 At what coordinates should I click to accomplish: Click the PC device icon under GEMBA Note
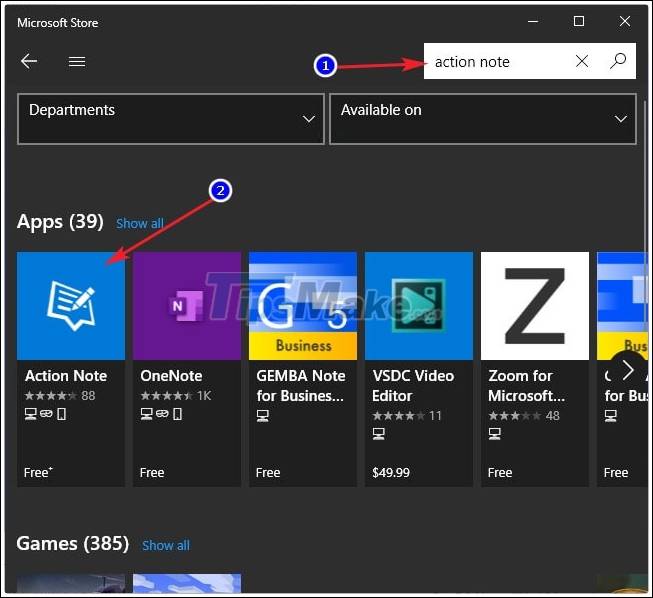[262, 415]
